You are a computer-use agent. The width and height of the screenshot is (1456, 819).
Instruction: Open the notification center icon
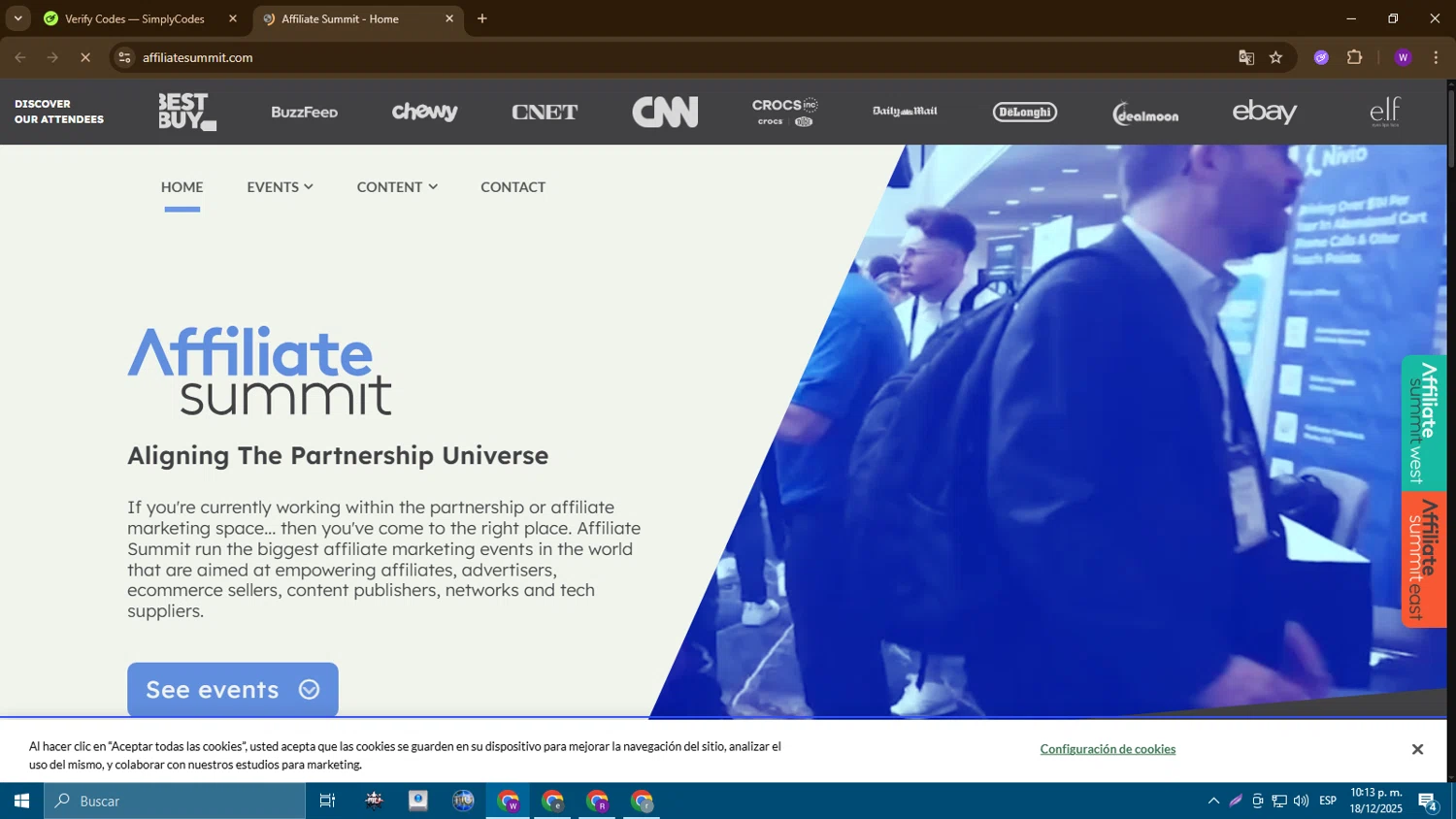click(x=1428, y=802)
